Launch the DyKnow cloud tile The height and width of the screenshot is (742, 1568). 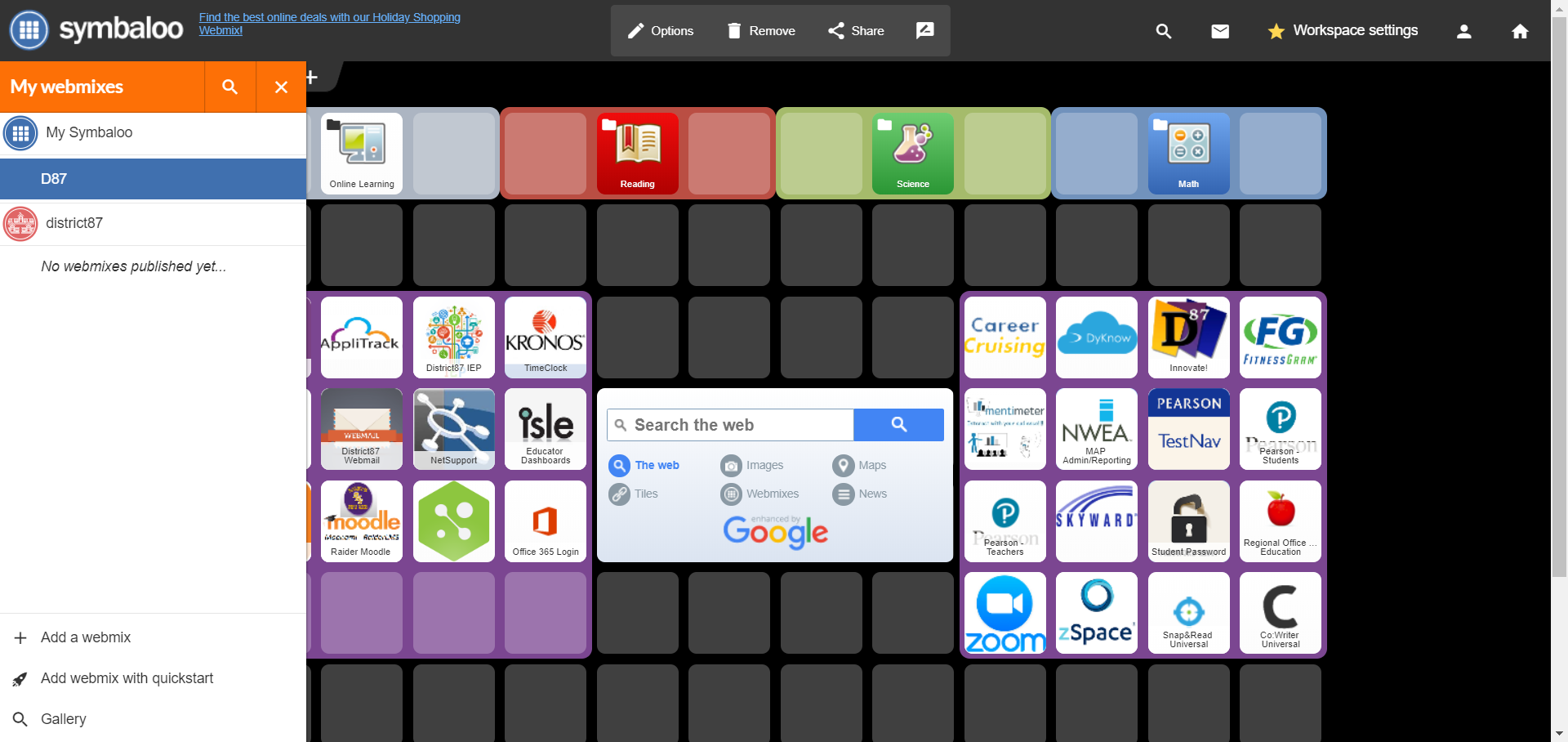coord(1097,337)
